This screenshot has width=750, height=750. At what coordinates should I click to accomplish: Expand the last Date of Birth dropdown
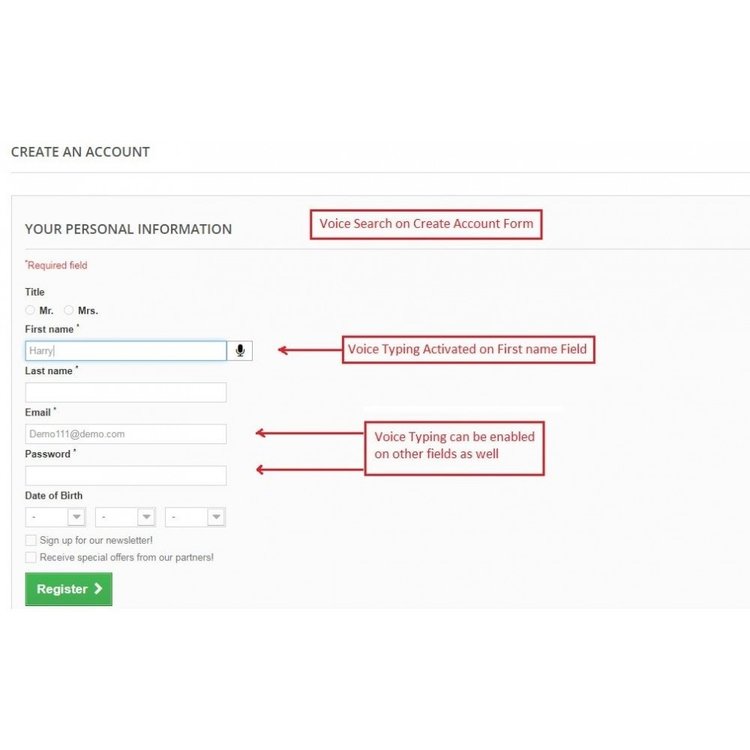point(195,517)
